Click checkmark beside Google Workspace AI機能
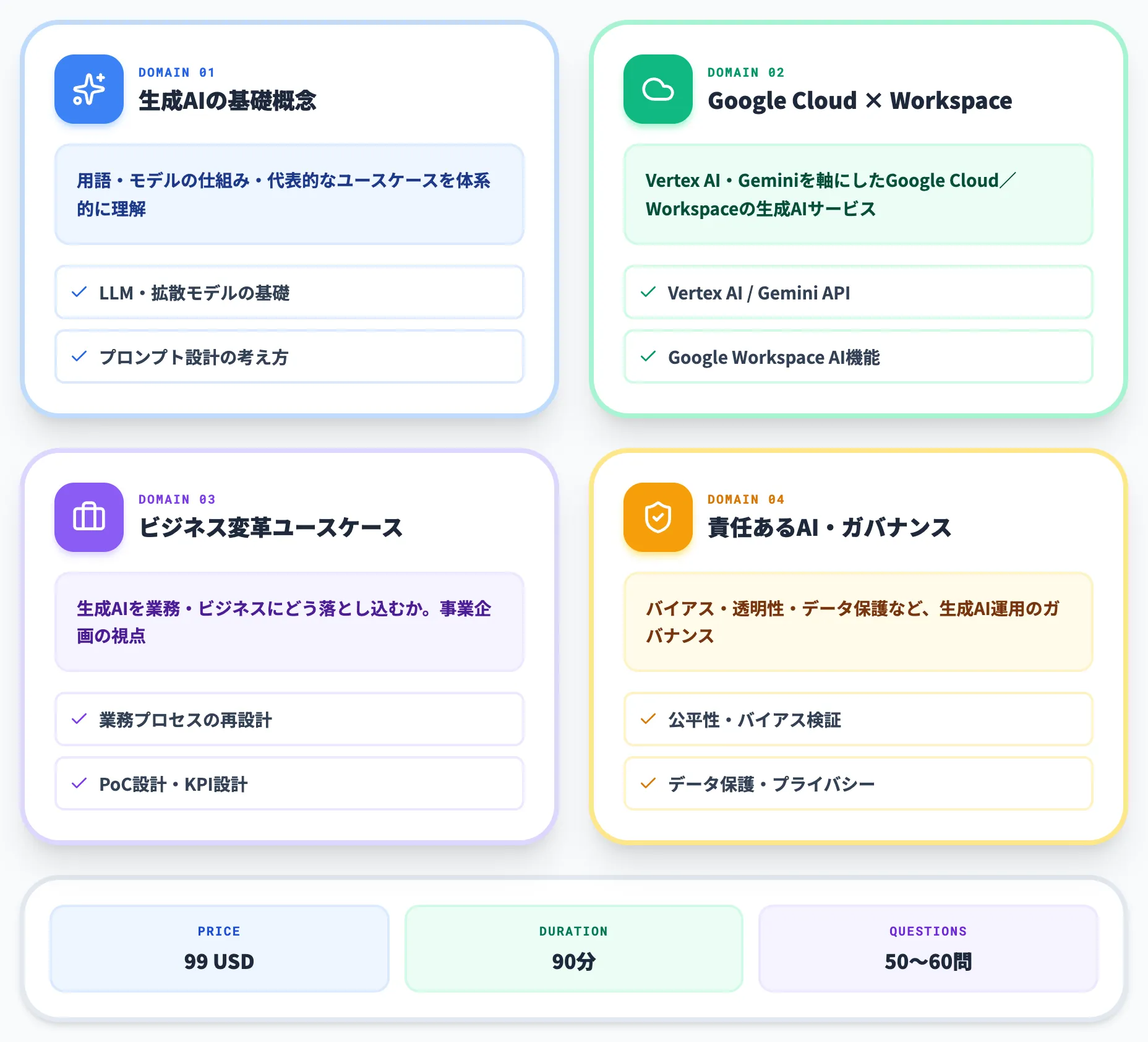This screenshot has height=1042, width=1148. pos(648,356)
